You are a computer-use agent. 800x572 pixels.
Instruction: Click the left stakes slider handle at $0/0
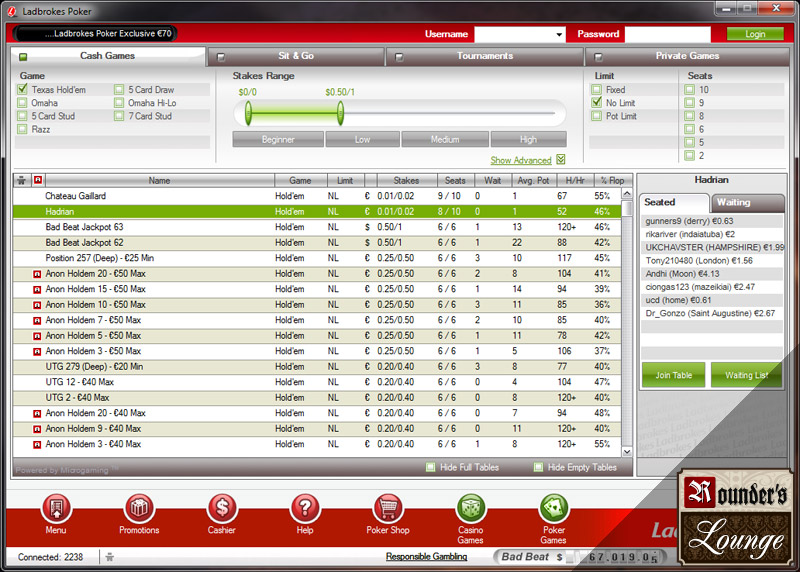point(248,113)
